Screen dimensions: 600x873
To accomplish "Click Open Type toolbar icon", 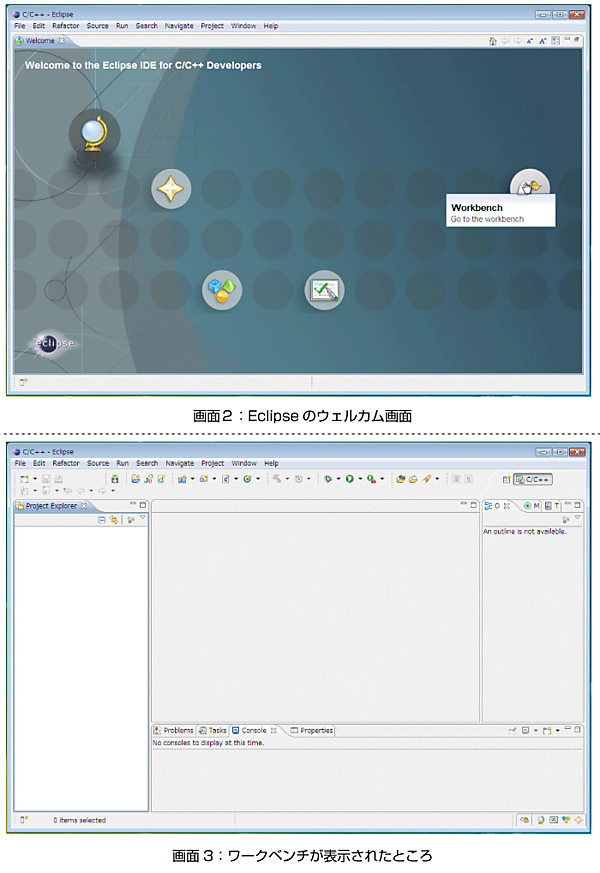I will click(400, 479).
